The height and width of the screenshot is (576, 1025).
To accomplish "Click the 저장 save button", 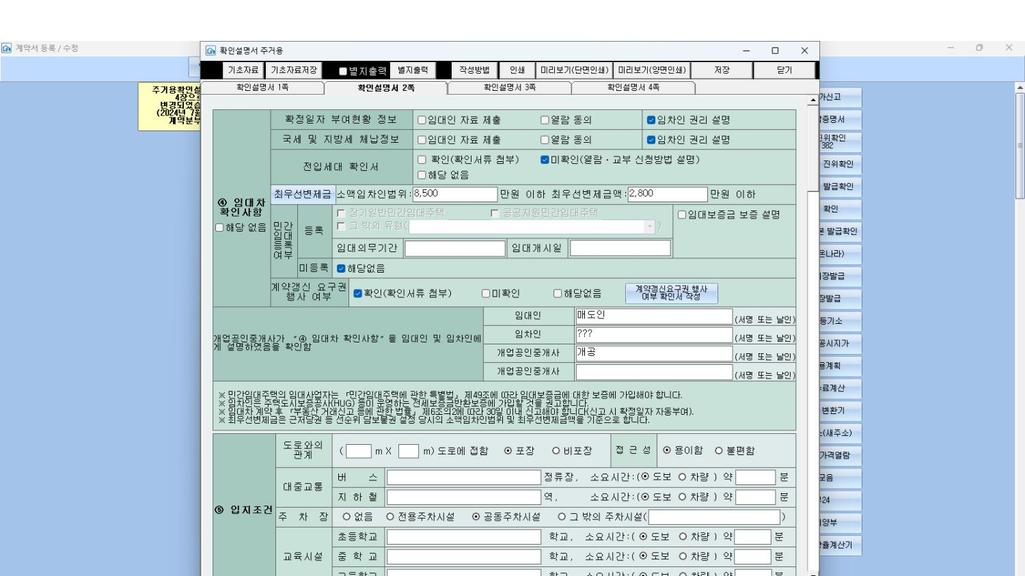I will tap(722, 70).
